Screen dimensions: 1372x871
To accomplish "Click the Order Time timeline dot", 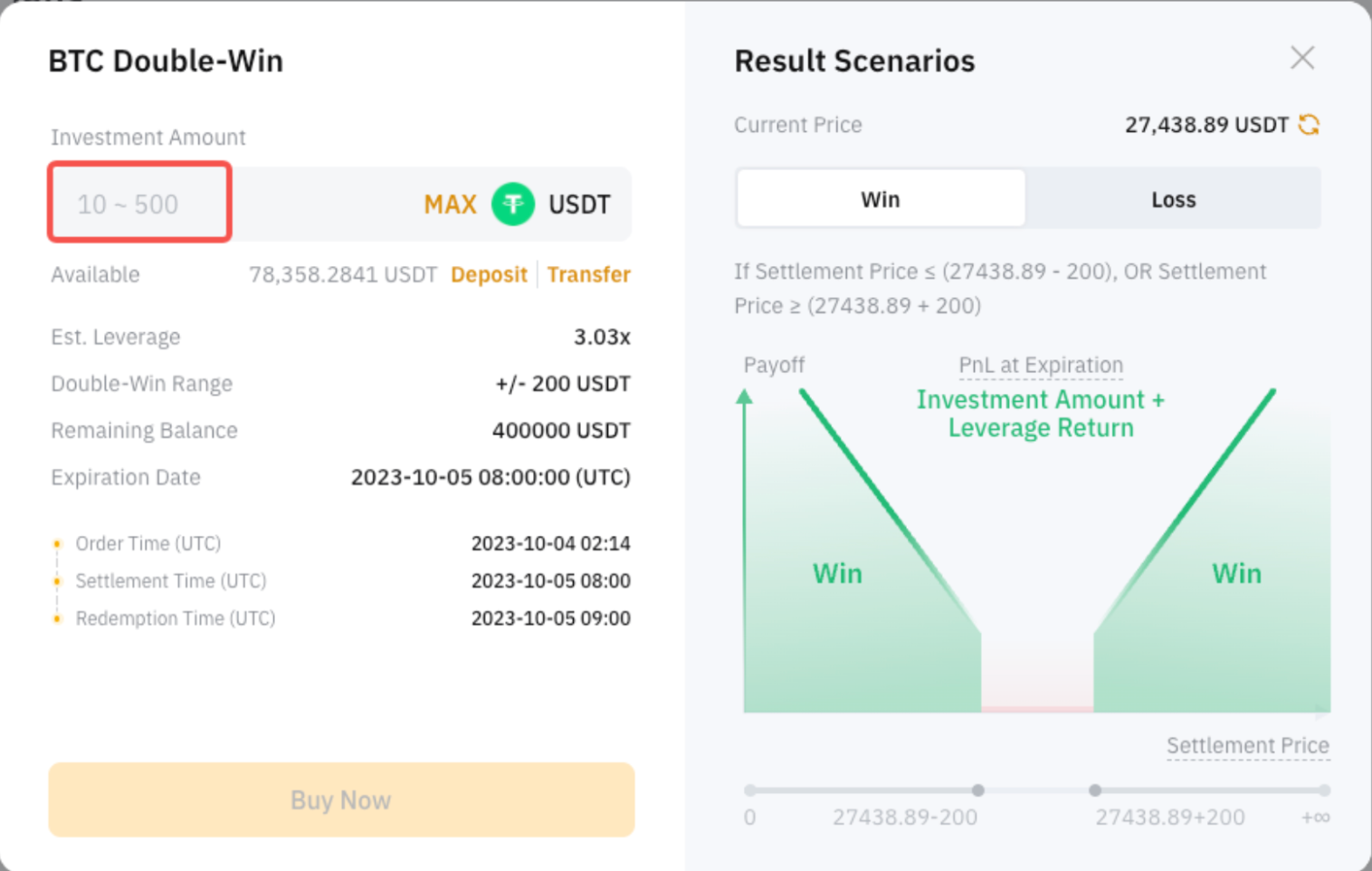I will click(57, 544).
